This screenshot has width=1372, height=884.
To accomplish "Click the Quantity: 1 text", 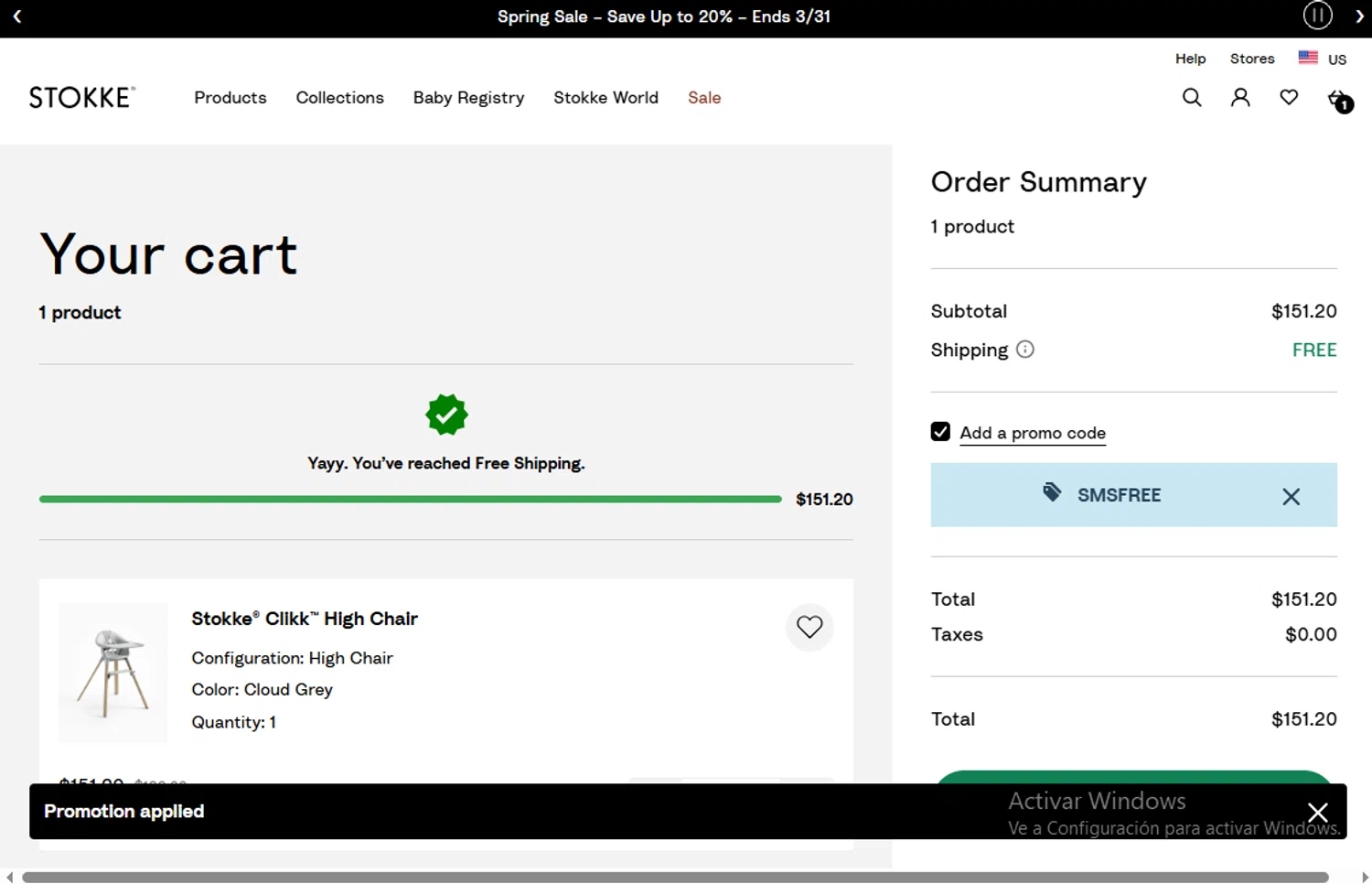I will coord(233,722).
